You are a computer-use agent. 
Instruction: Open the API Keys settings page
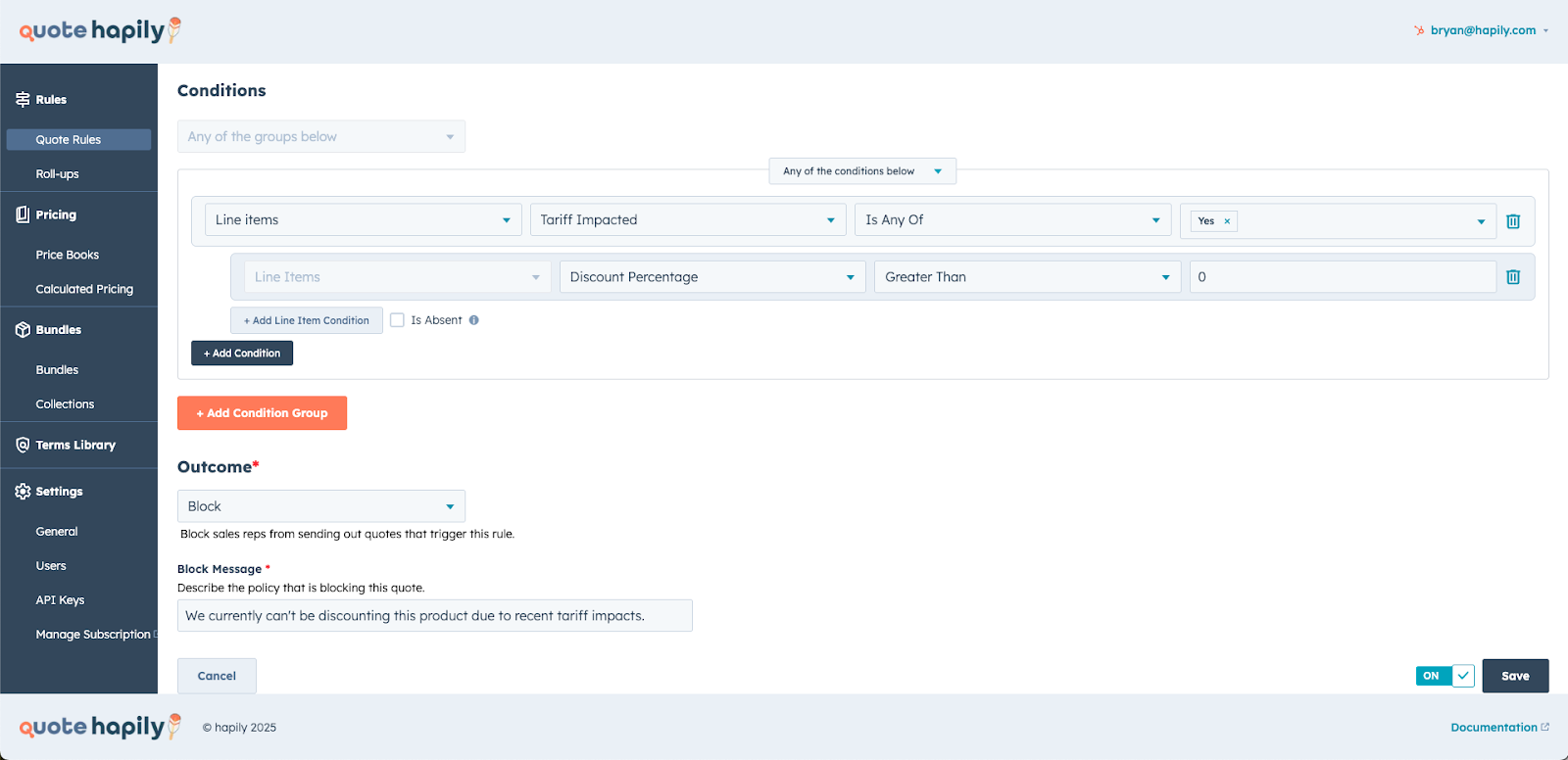pos(60,600)
